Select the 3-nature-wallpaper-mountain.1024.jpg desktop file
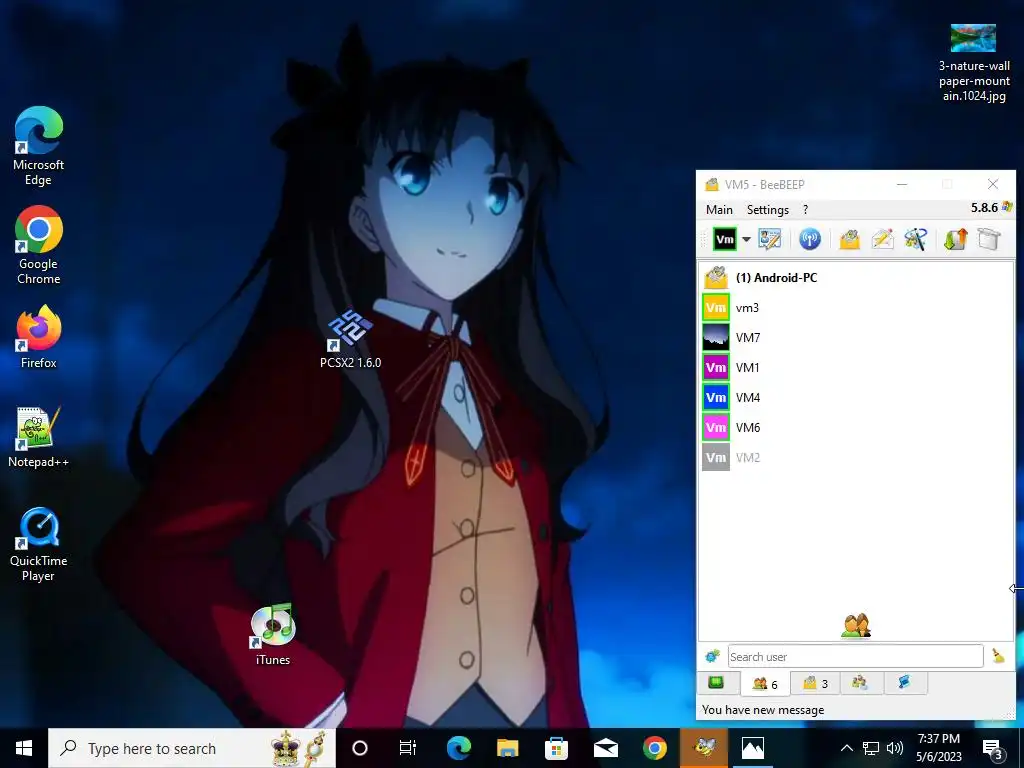Screen dimensions: 1024x768 pos(974,63)
